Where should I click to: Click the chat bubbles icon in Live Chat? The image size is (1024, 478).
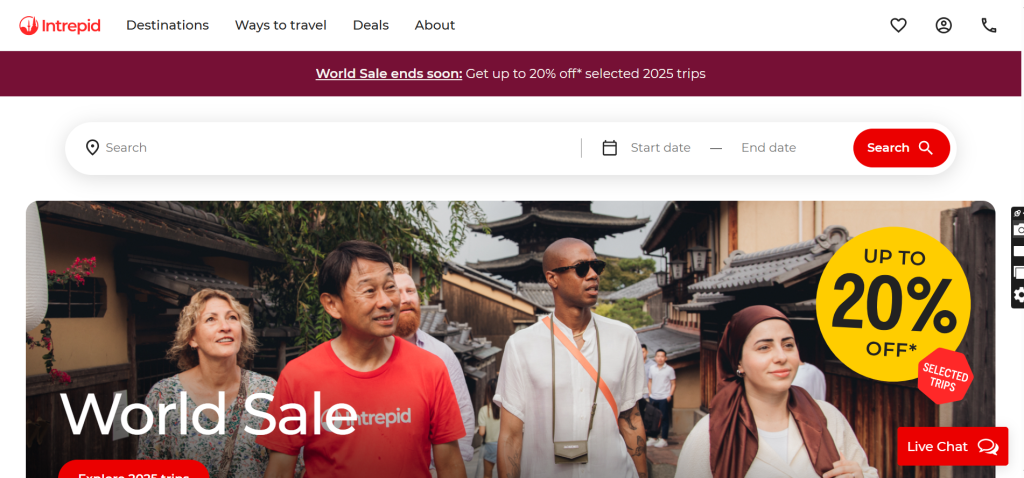click(988, 447)
